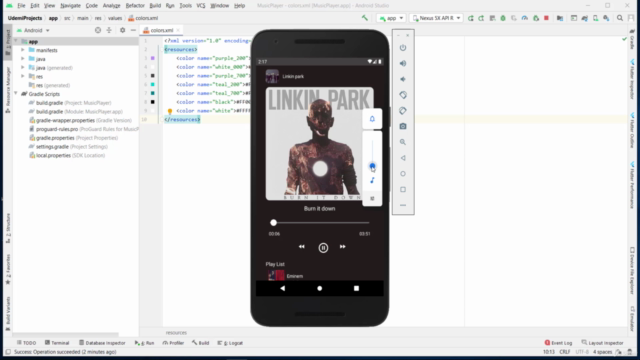Open the Event Log
Screen dimensions: 640x360
(x=558, y=343)
